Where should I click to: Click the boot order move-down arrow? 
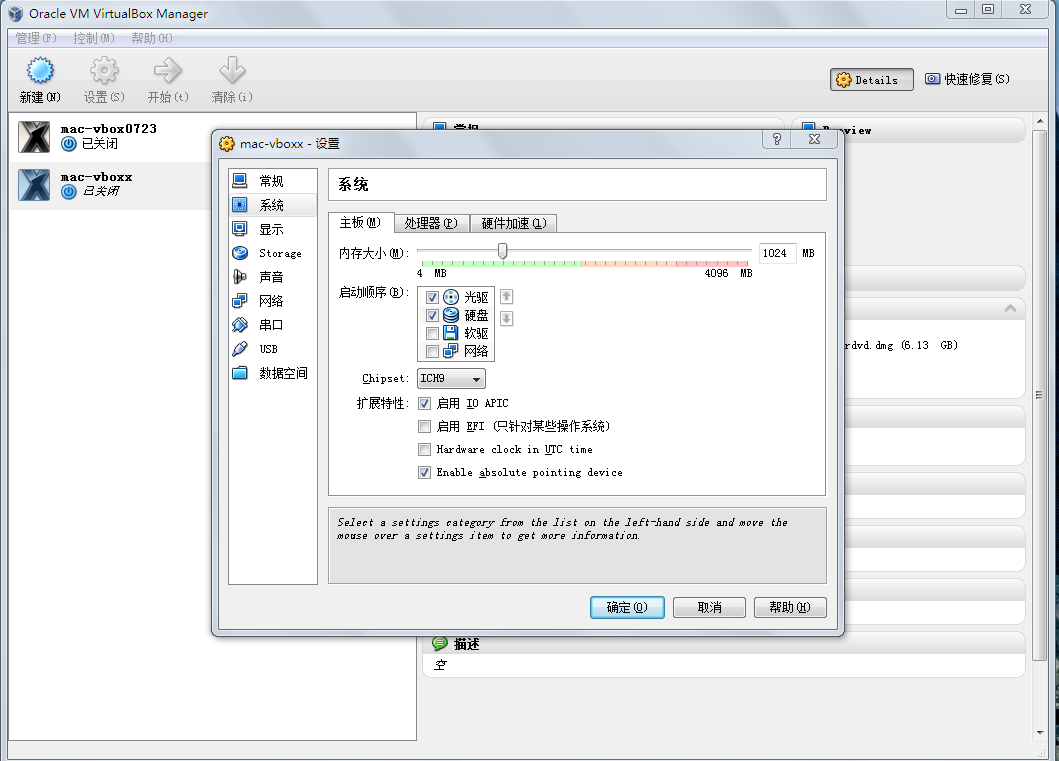pyautogui.click(x=507, y=319)
